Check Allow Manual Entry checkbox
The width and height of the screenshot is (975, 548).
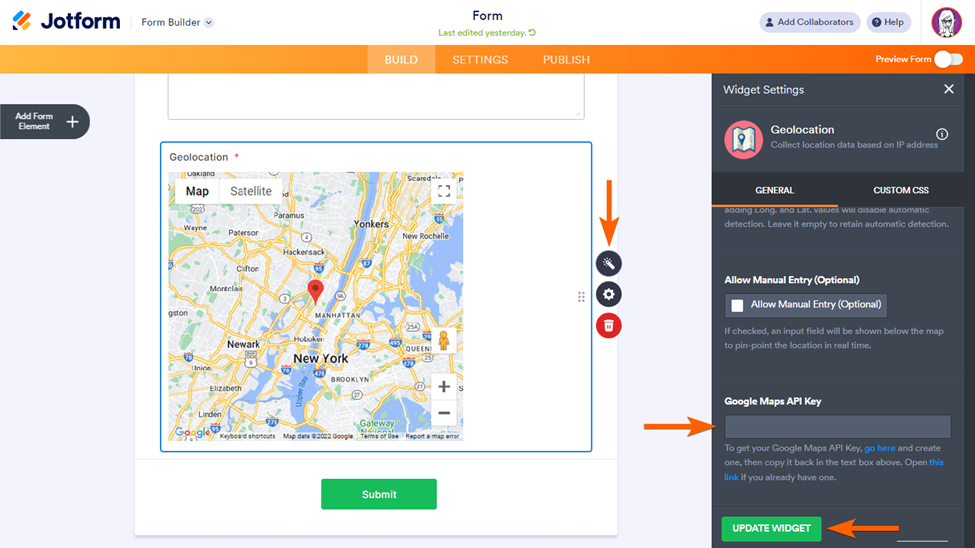[x=737, y=305]
